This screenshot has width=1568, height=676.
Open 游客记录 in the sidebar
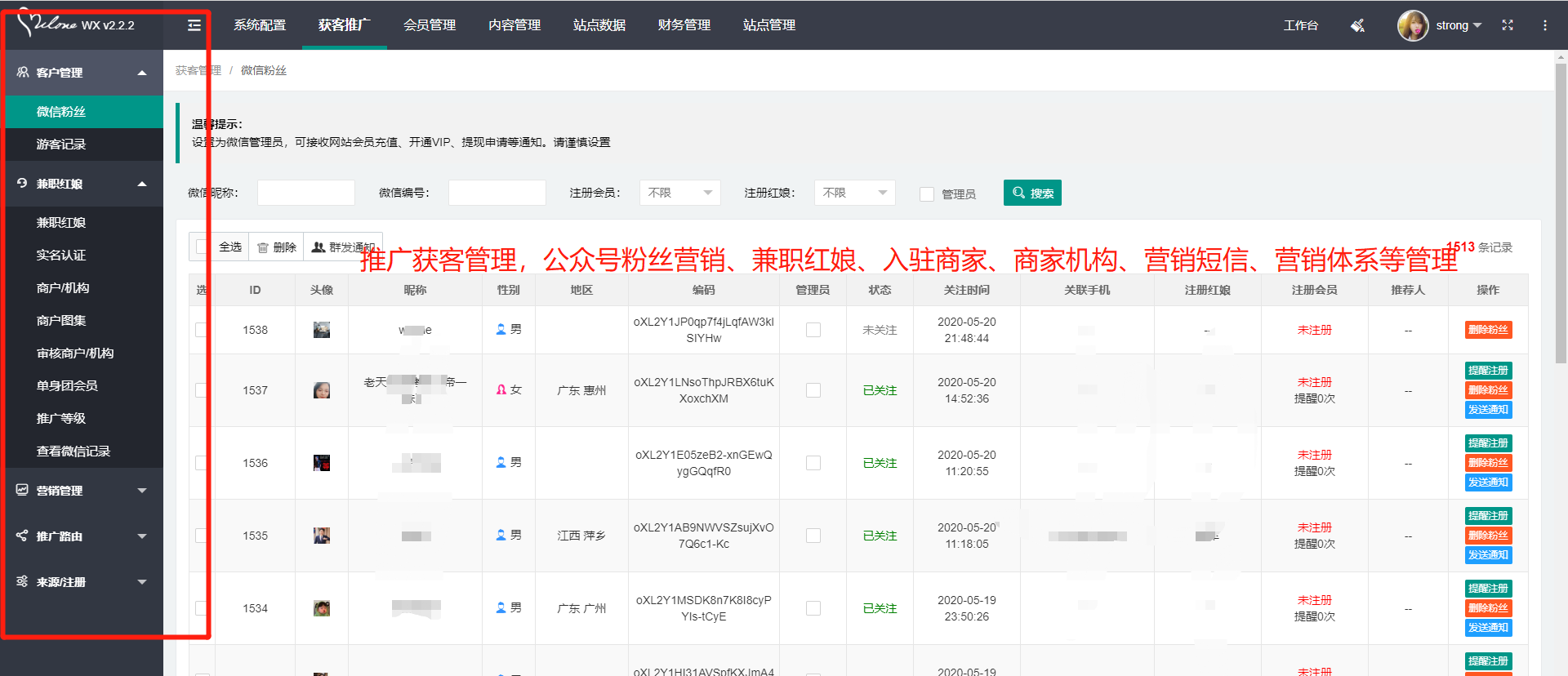click(x=61, y=145)
